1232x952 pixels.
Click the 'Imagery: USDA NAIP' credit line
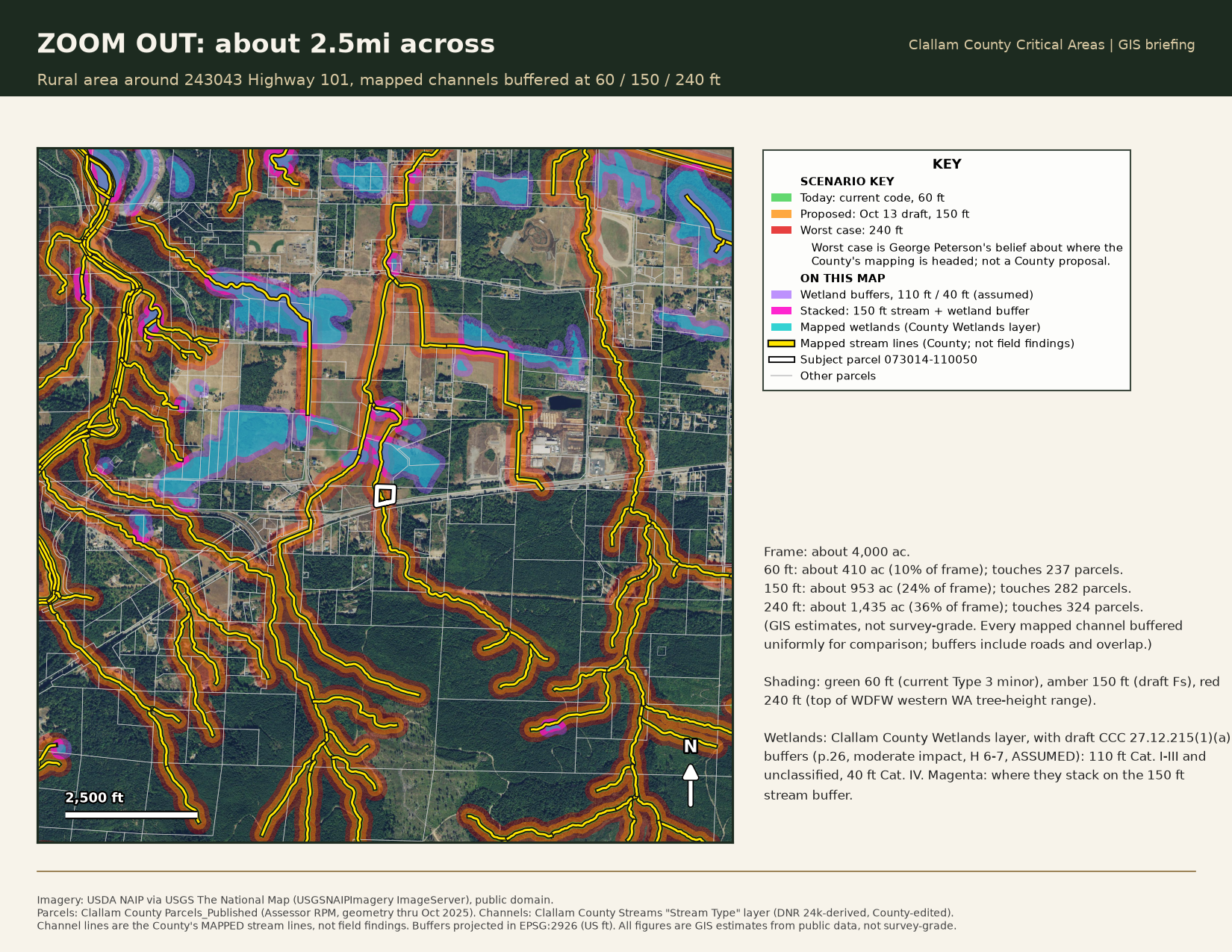pyautogui.click(x=295, y=900)
